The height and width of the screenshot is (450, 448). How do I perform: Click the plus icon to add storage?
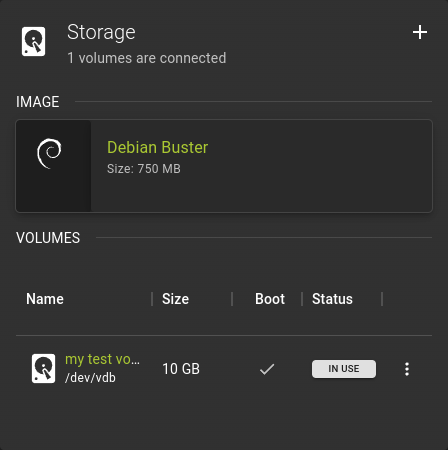(x=420, y=32)
